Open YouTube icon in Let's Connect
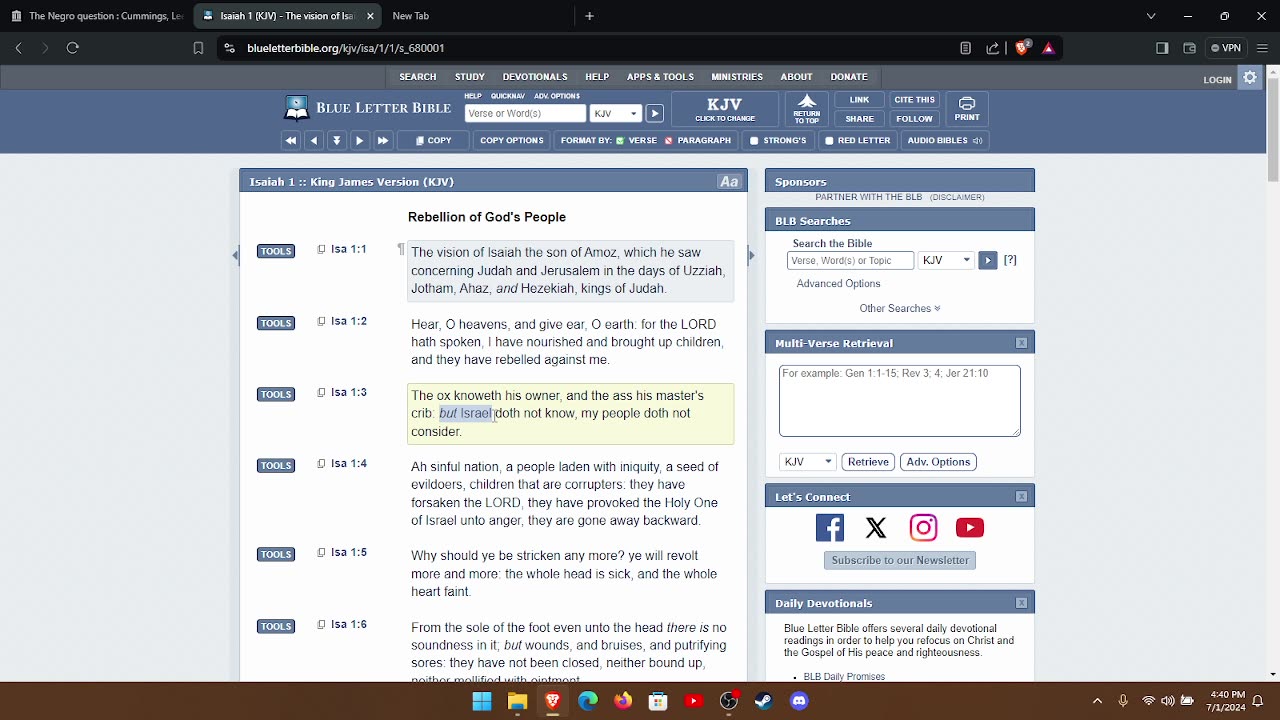This screenshot has height=720, width=1280. [x=970, y=528]
